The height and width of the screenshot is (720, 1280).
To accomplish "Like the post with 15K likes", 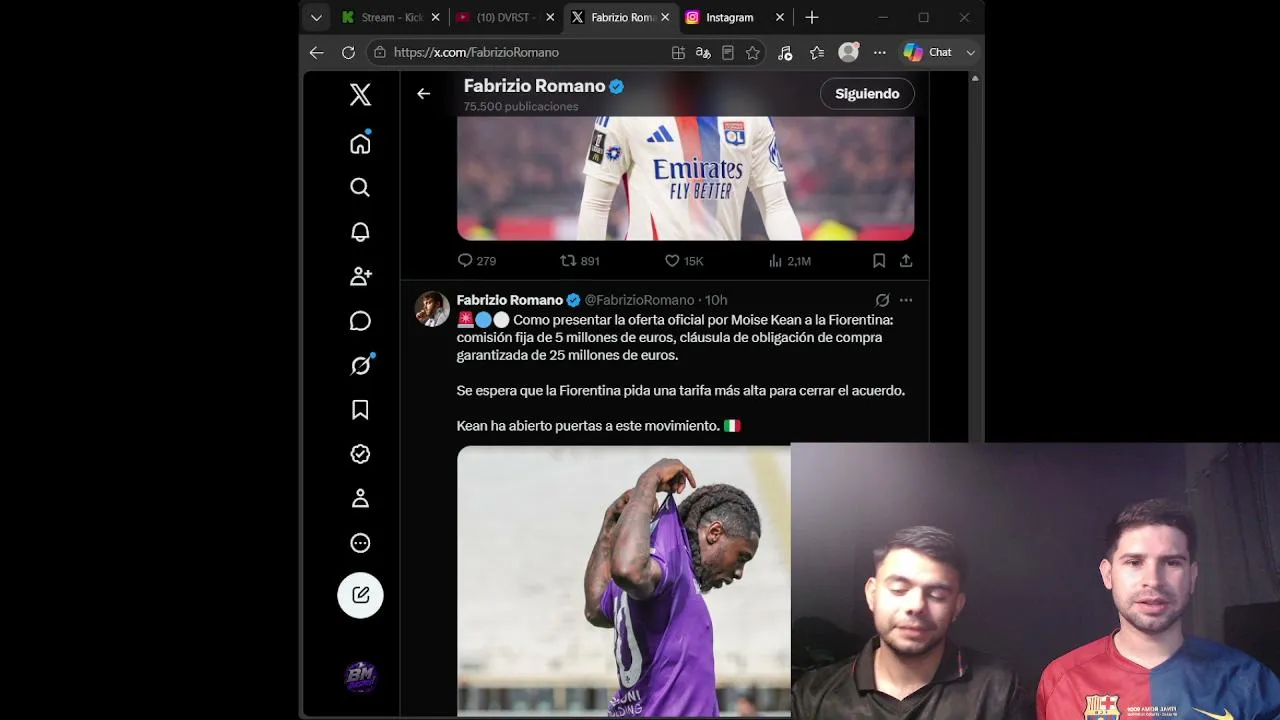I will pos(684,261).
